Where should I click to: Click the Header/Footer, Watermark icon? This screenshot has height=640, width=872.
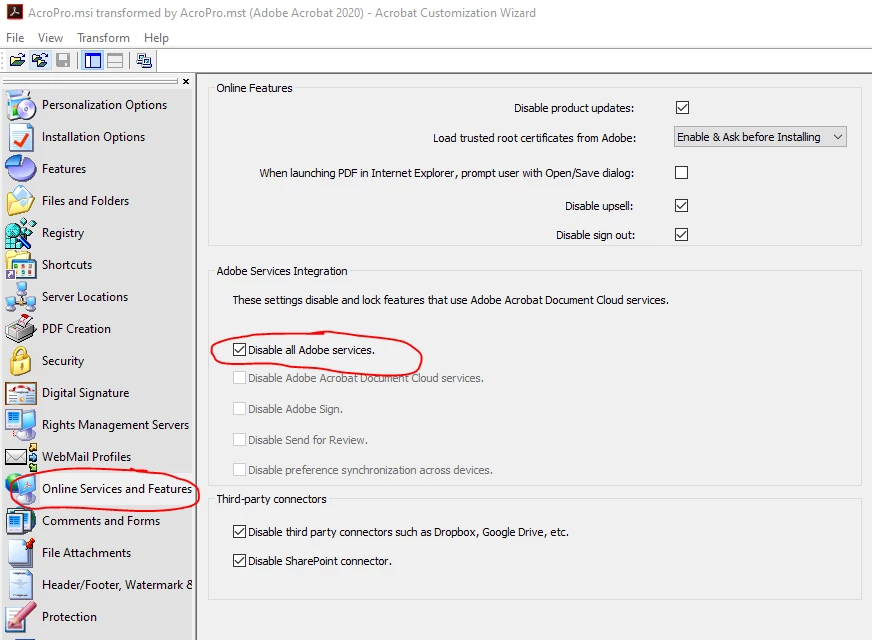21,585
